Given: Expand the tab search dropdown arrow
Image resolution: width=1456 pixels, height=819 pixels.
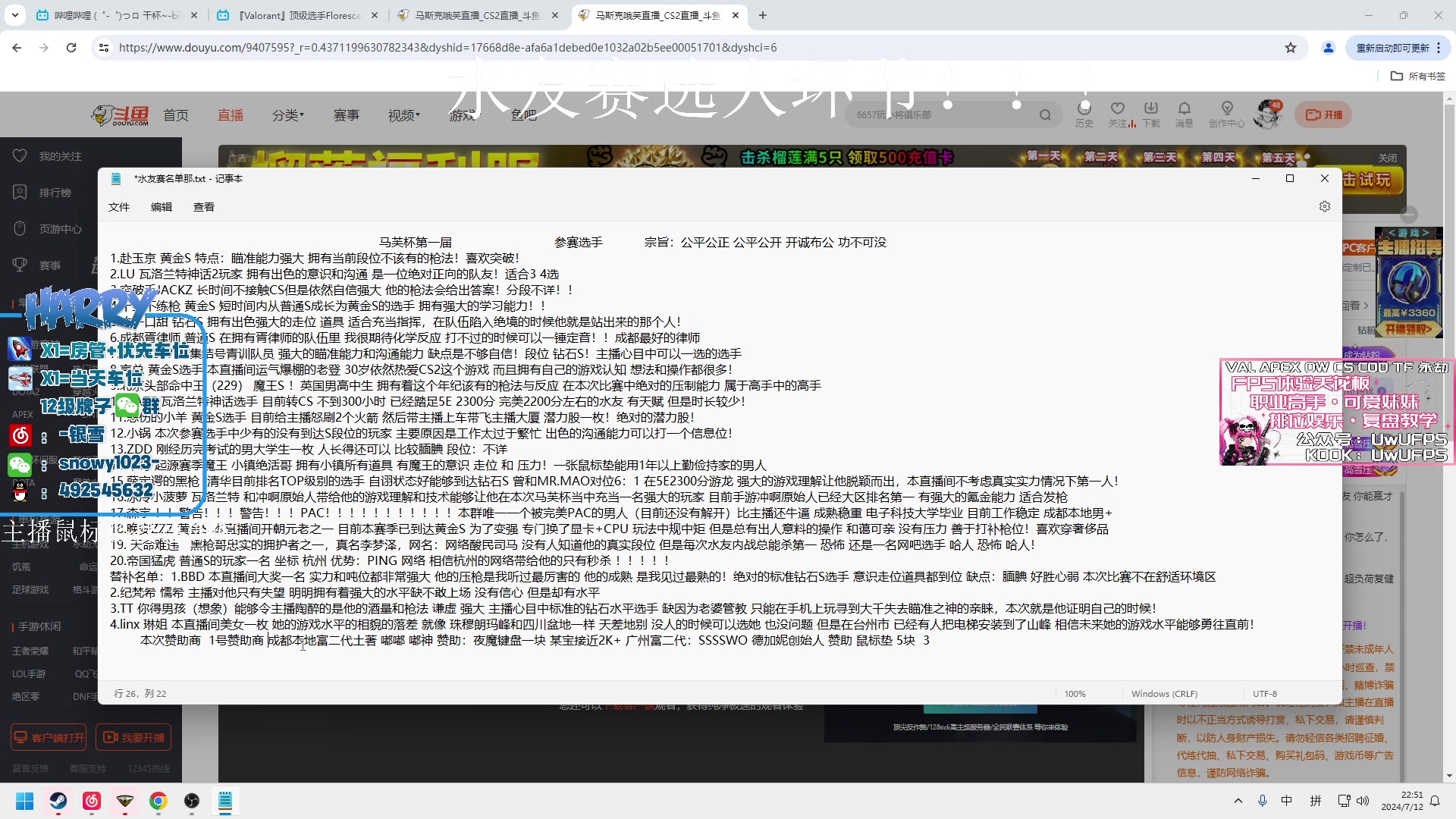Looking at the screenshot, I should coord(15,15).
